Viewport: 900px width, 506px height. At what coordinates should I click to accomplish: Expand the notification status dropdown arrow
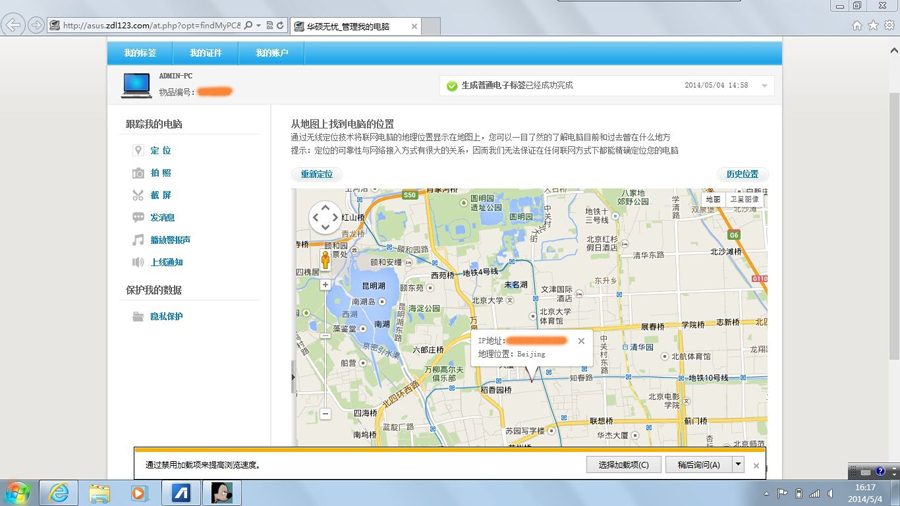764,85
